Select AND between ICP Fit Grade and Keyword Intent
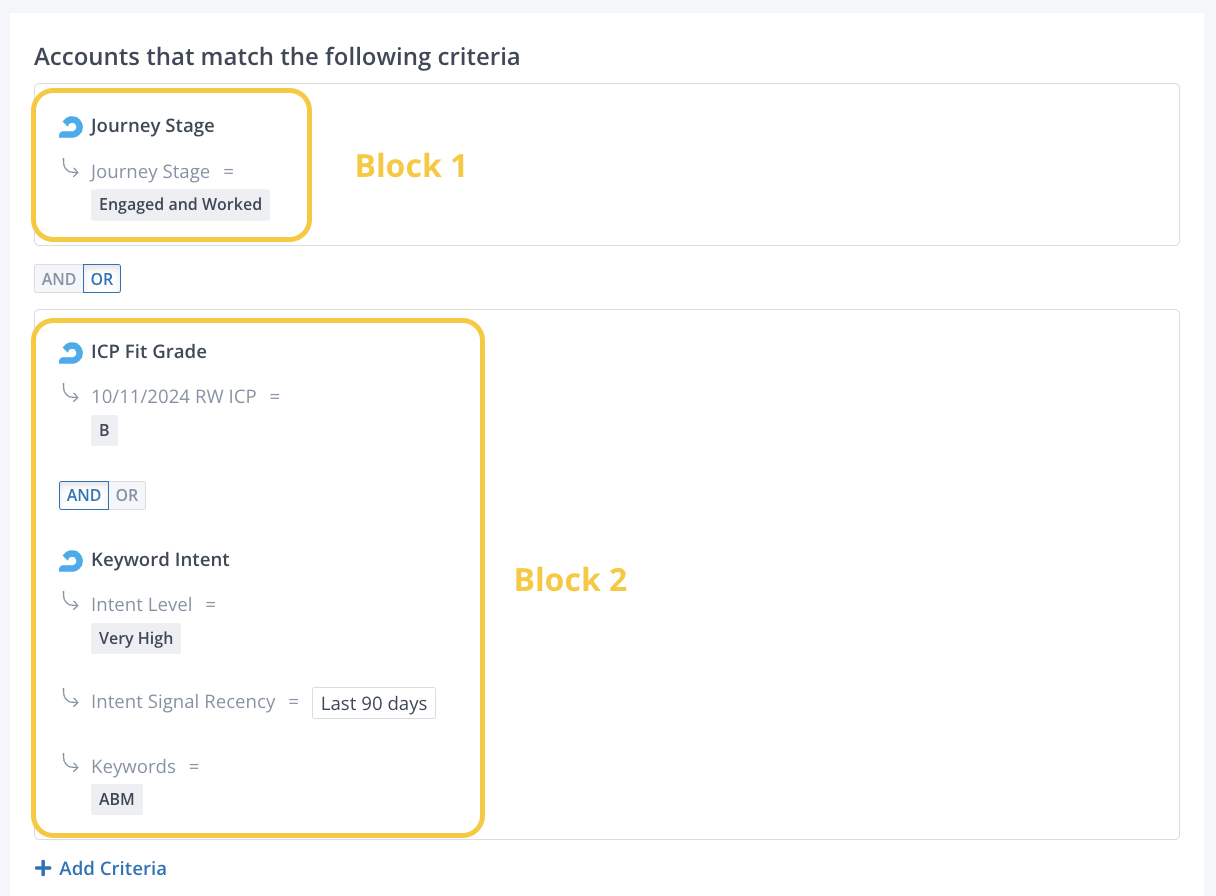 pos(84,495)
